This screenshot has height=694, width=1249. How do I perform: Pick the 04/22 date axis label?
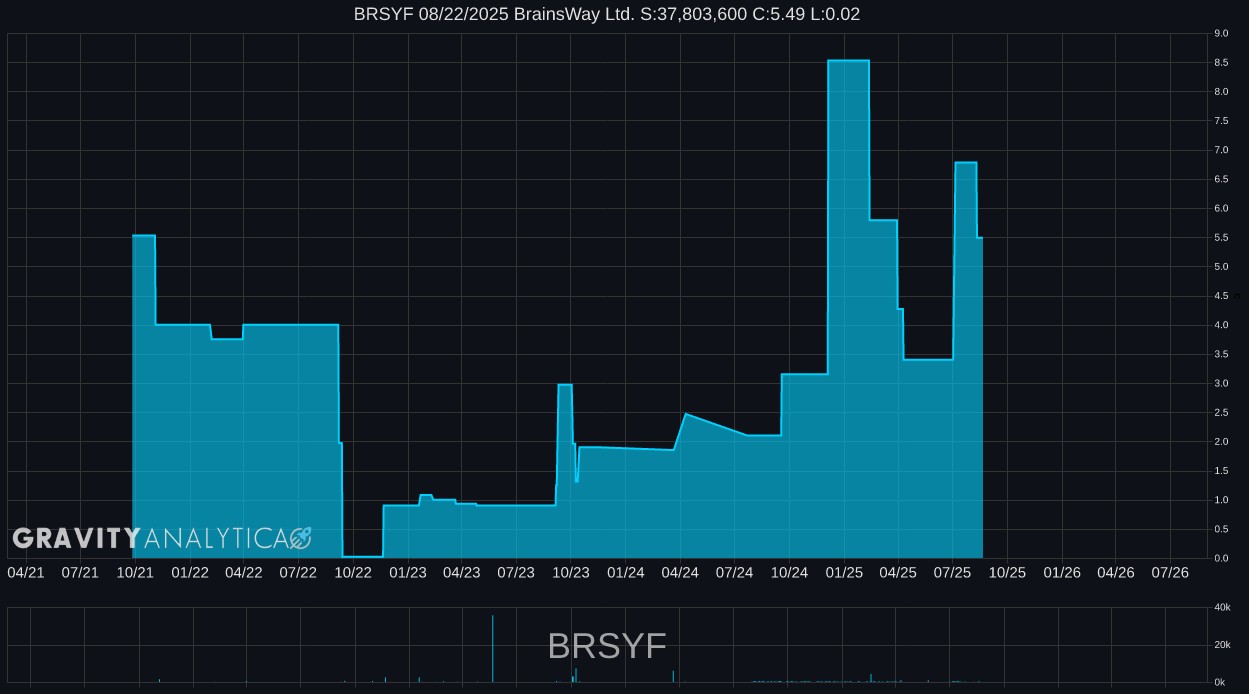(244, 572)
